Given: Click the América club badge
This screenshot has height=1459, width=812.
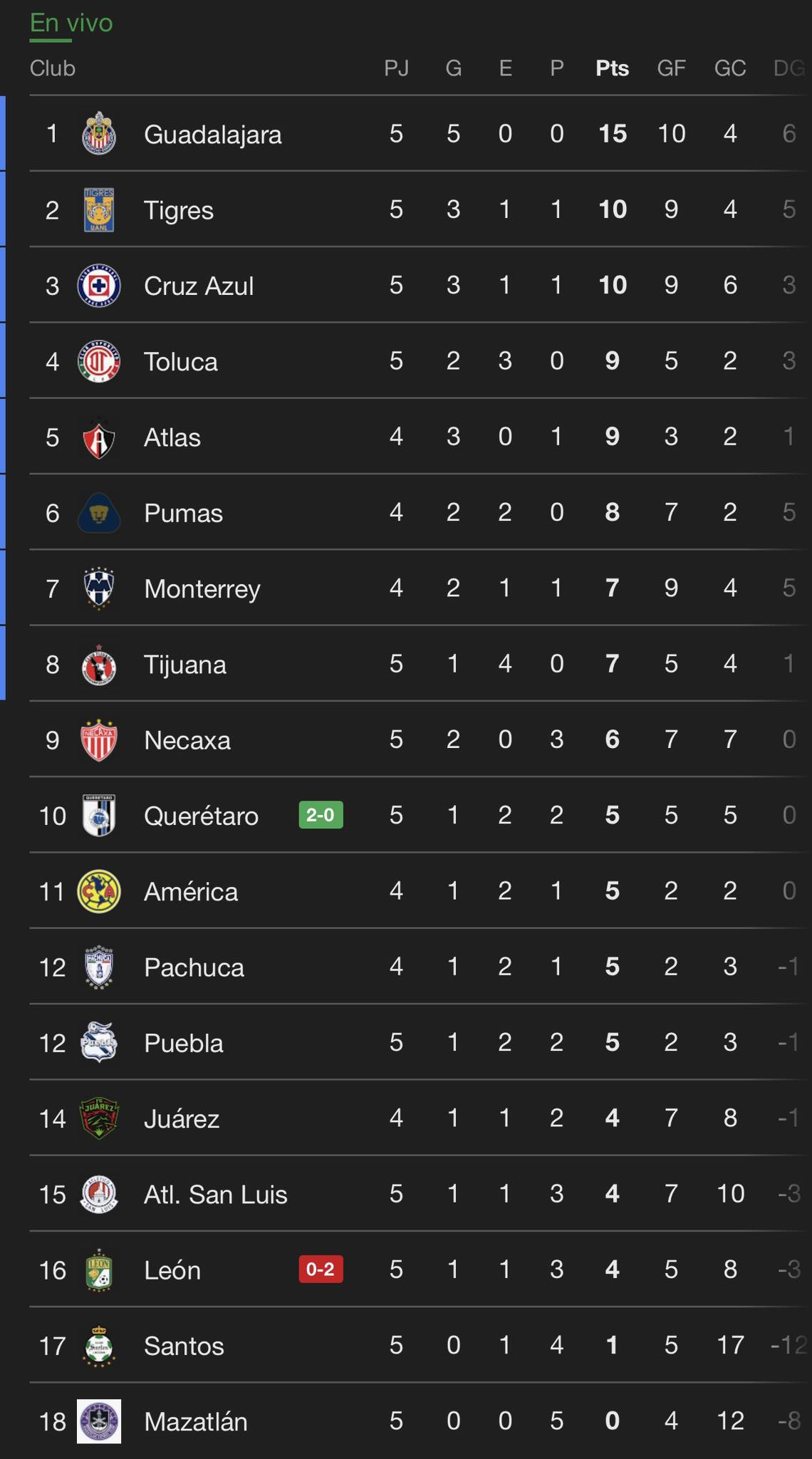Looking at the screenshot, I should [x=98, y=892].
